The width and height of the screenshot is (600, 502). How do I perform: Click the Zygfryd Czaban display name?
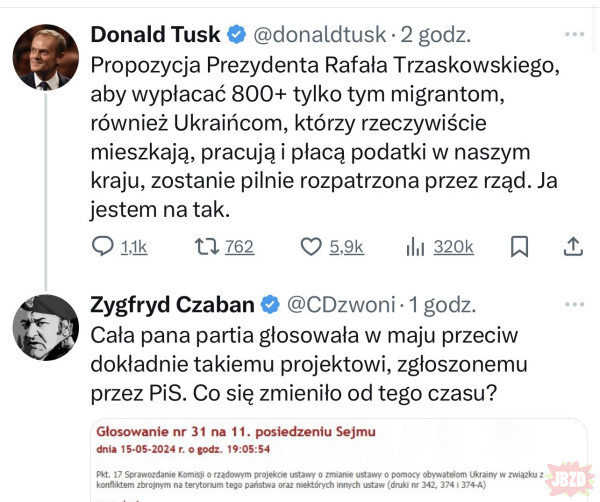(173, 303)
